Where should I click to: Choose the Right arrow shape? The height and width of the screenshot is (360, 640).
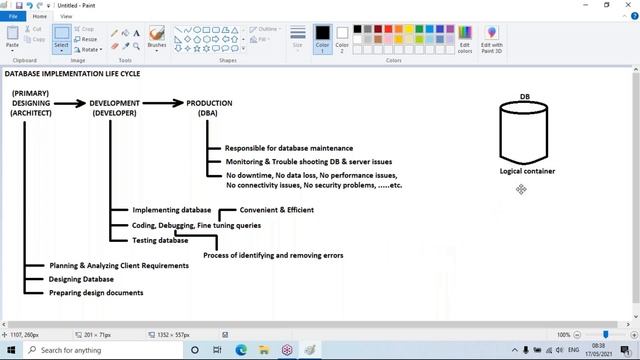click(x=216, y=40)
